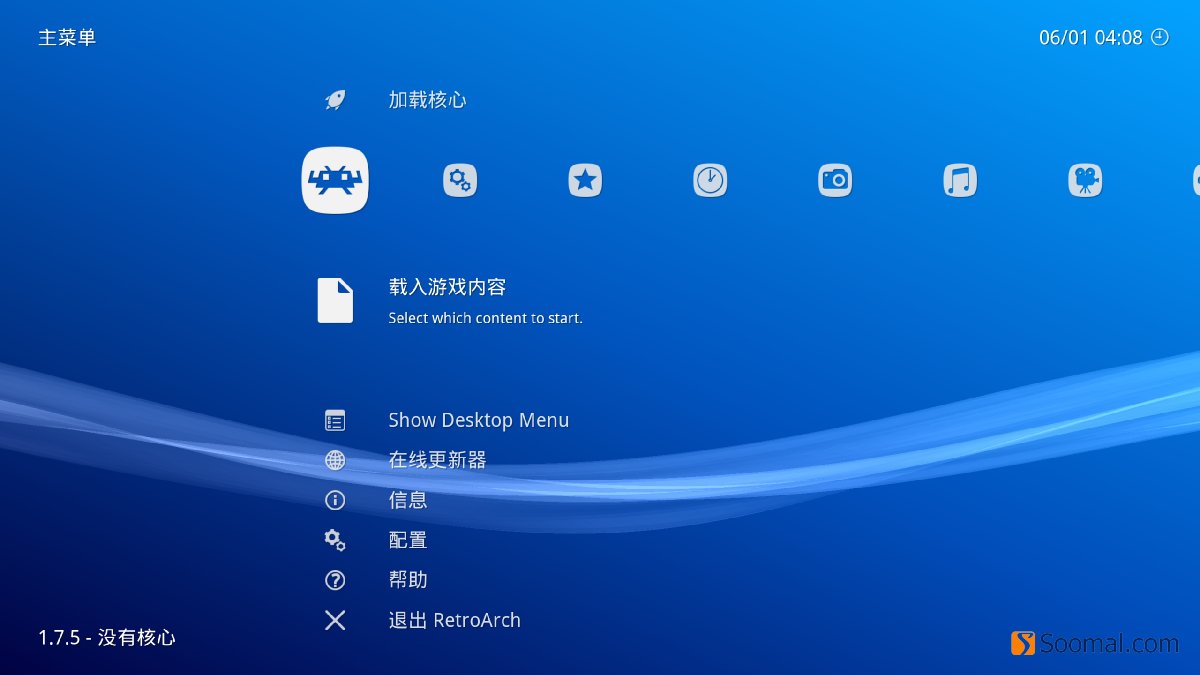1200x675 pixels.
Task: Click the 退出 RetroArch text label
Action: (x=454, y=620)
